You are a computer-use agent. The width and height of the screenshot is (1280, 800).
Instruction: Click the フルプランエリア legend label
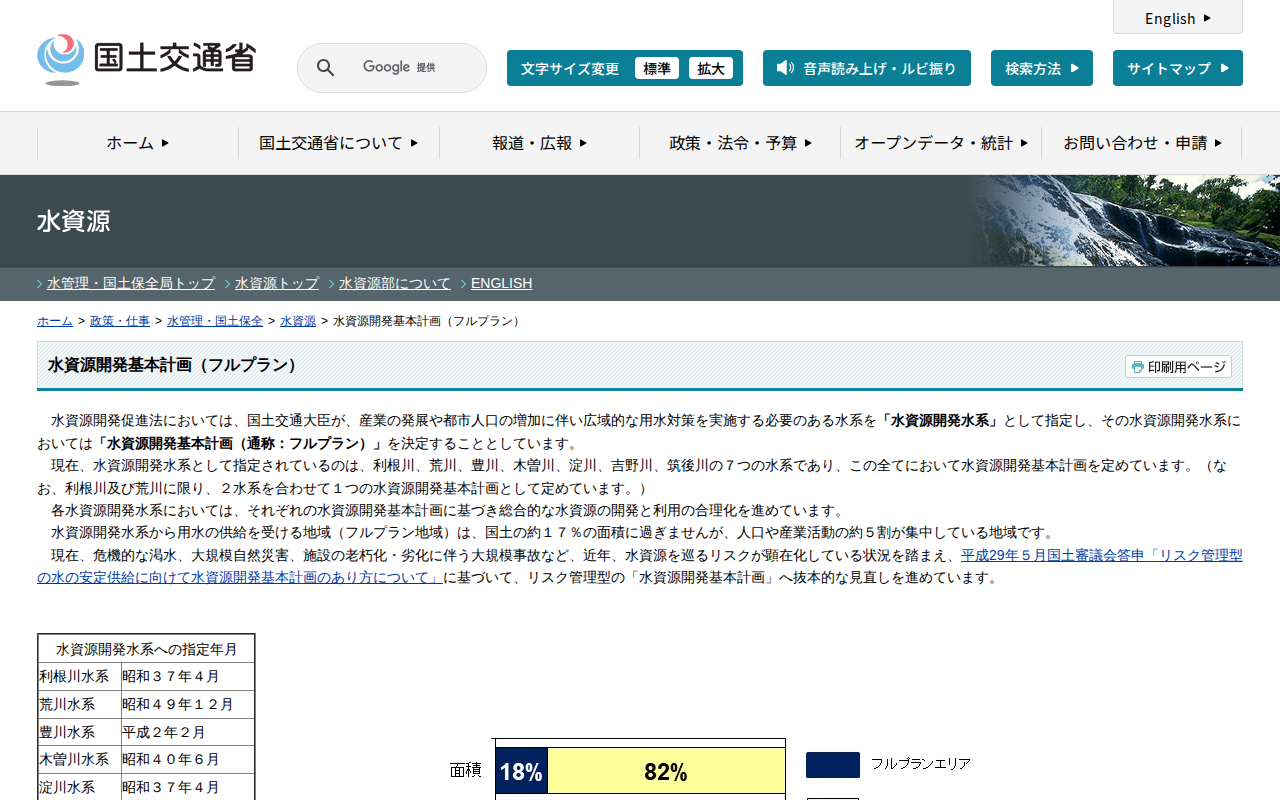coord(921,764)
